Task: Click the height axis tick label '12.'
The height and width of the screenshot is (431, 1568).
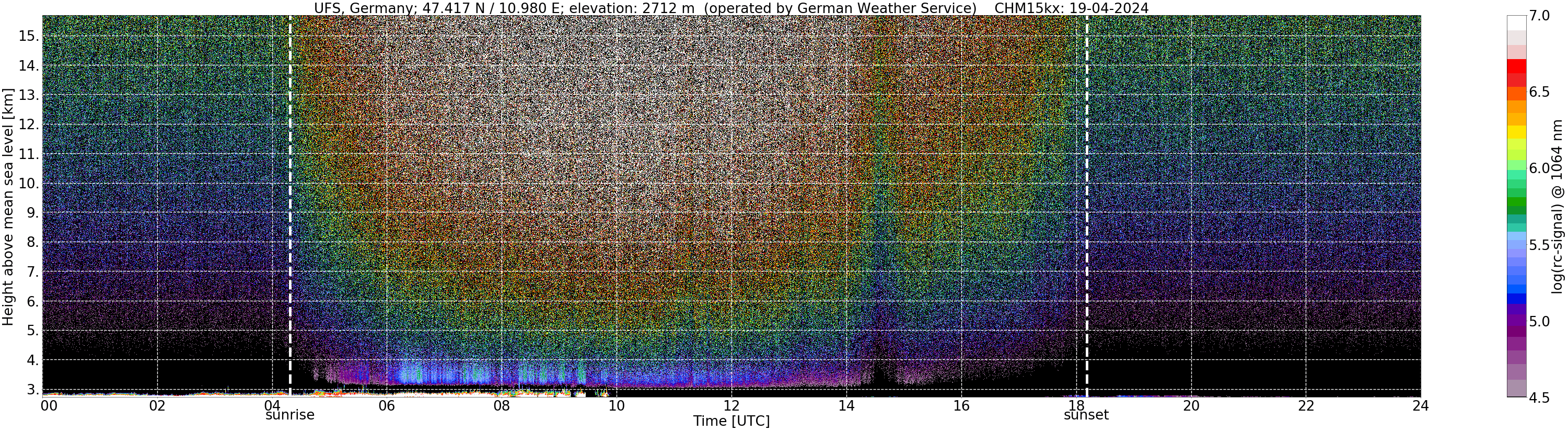Action: point(29,125)
